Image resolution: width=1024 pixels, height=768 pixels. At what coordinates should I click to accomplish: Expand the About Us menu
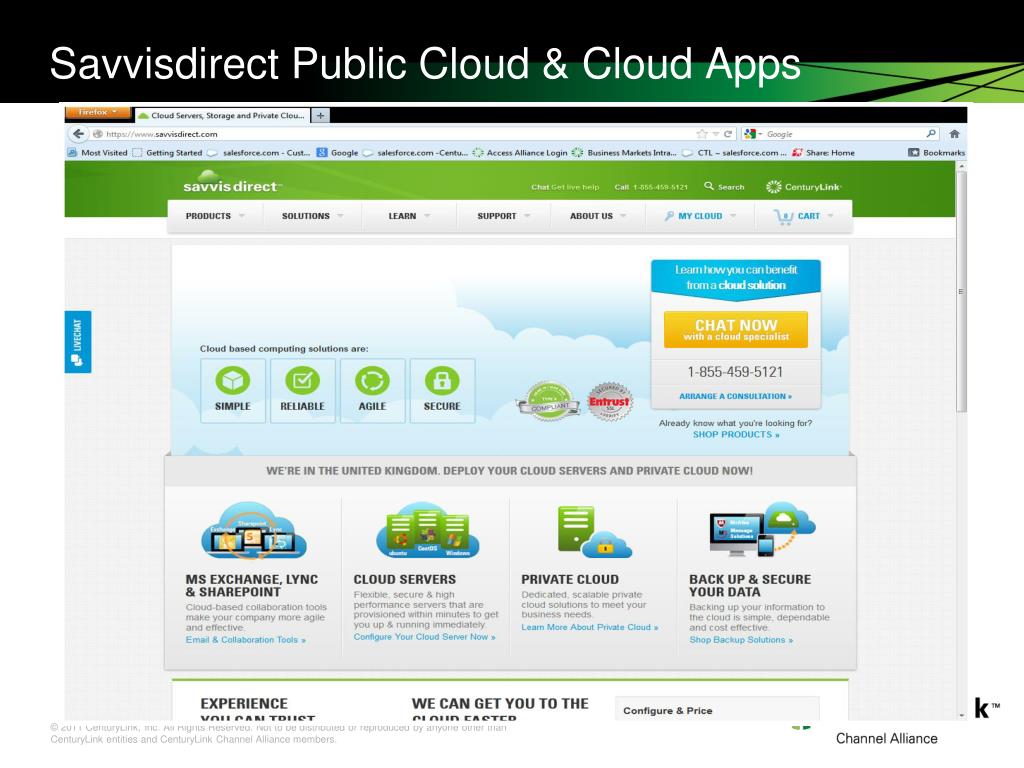[x=598, y=216]
